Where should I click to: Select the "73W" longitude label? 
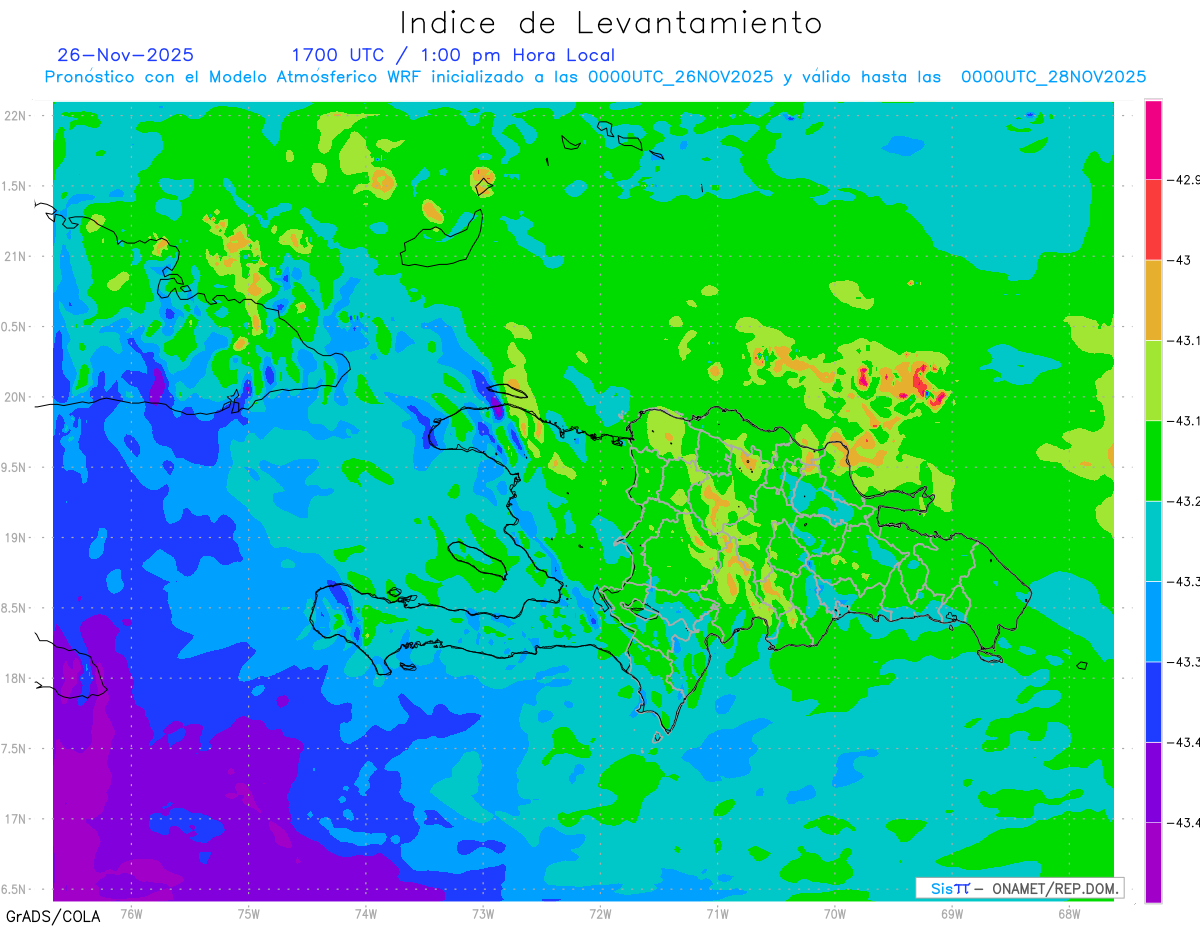point(483,913)
